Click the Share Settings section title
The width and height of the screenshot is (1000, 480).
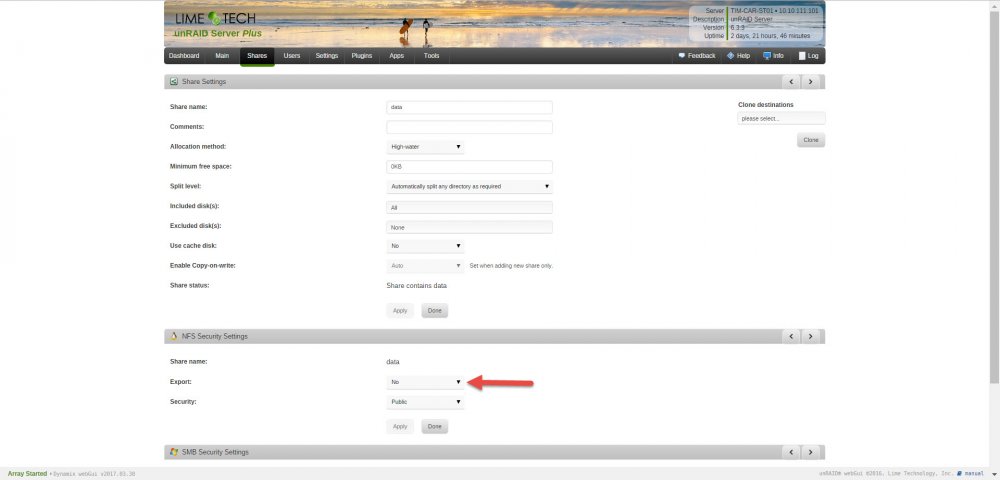[204, 82]
